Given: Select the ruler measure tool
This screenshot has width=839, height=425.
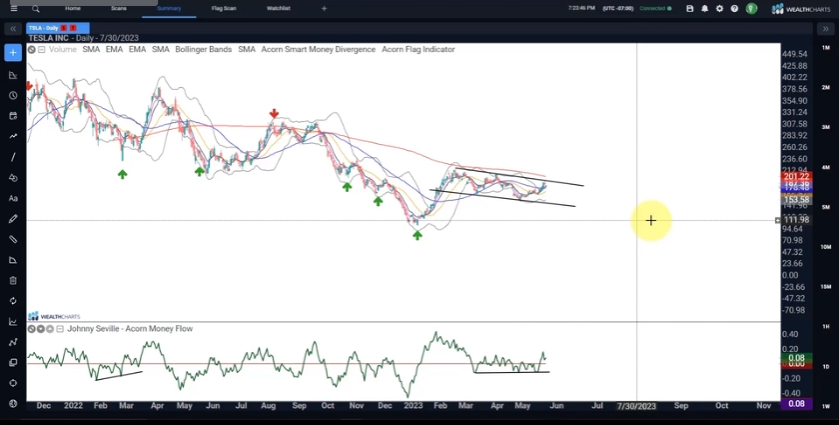Looking at the screenshot, I should (x=13, y=239).
